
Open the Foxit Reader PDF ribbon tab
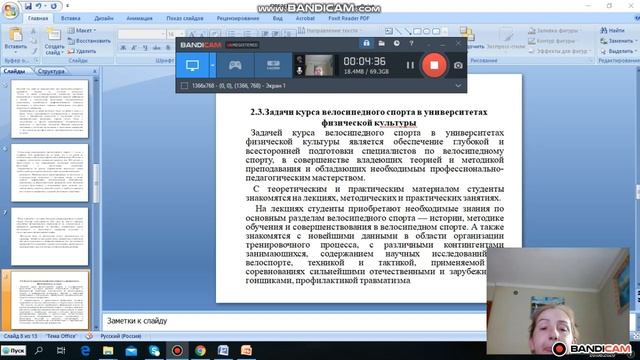(x=349, y=18)
